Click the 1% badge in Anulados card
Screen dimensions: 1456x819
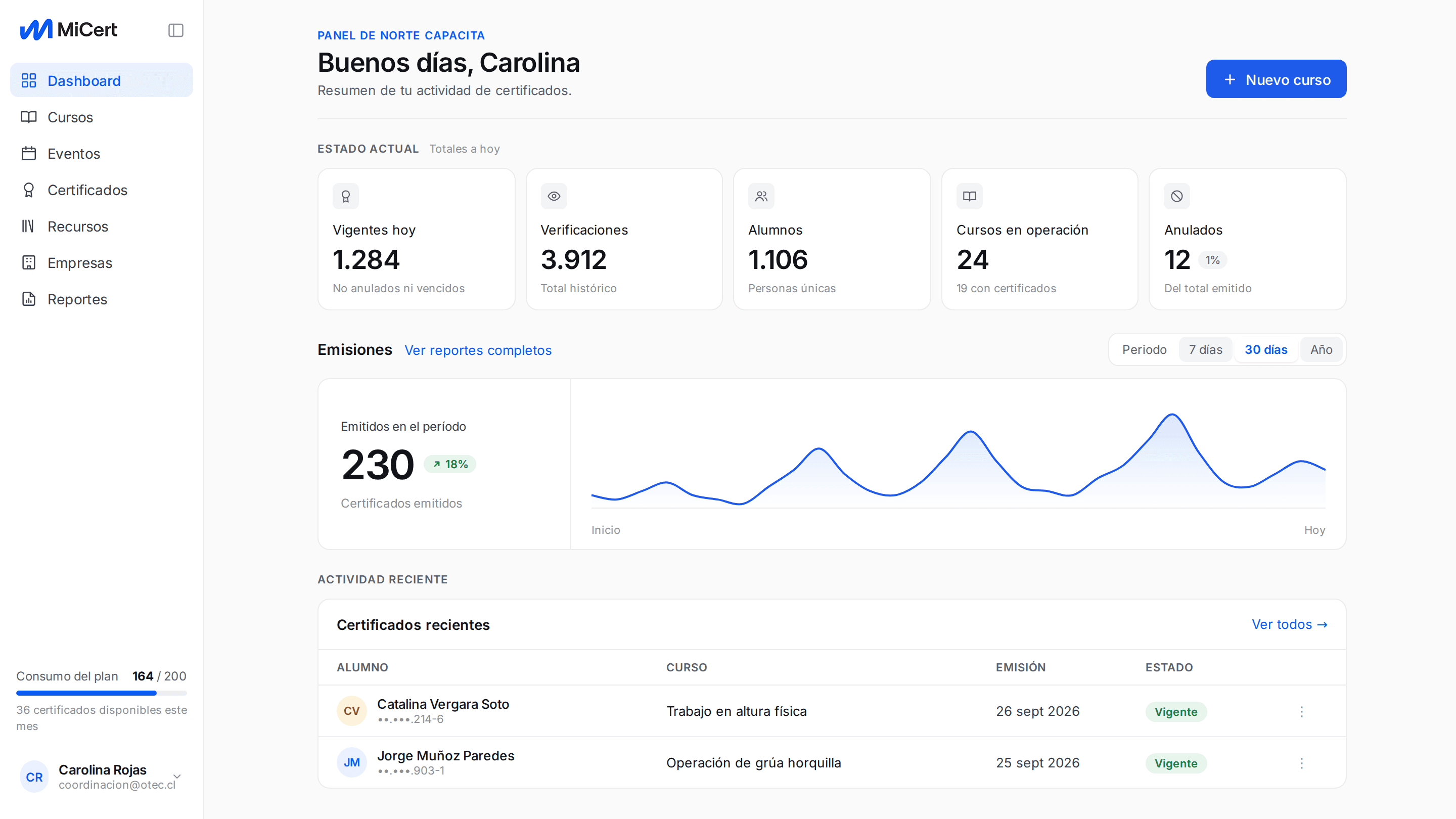pos(1212,260)
